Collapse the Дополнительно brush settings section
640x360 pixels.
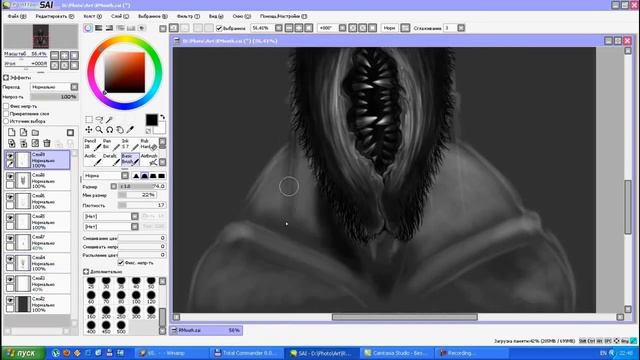click(86, 271)
